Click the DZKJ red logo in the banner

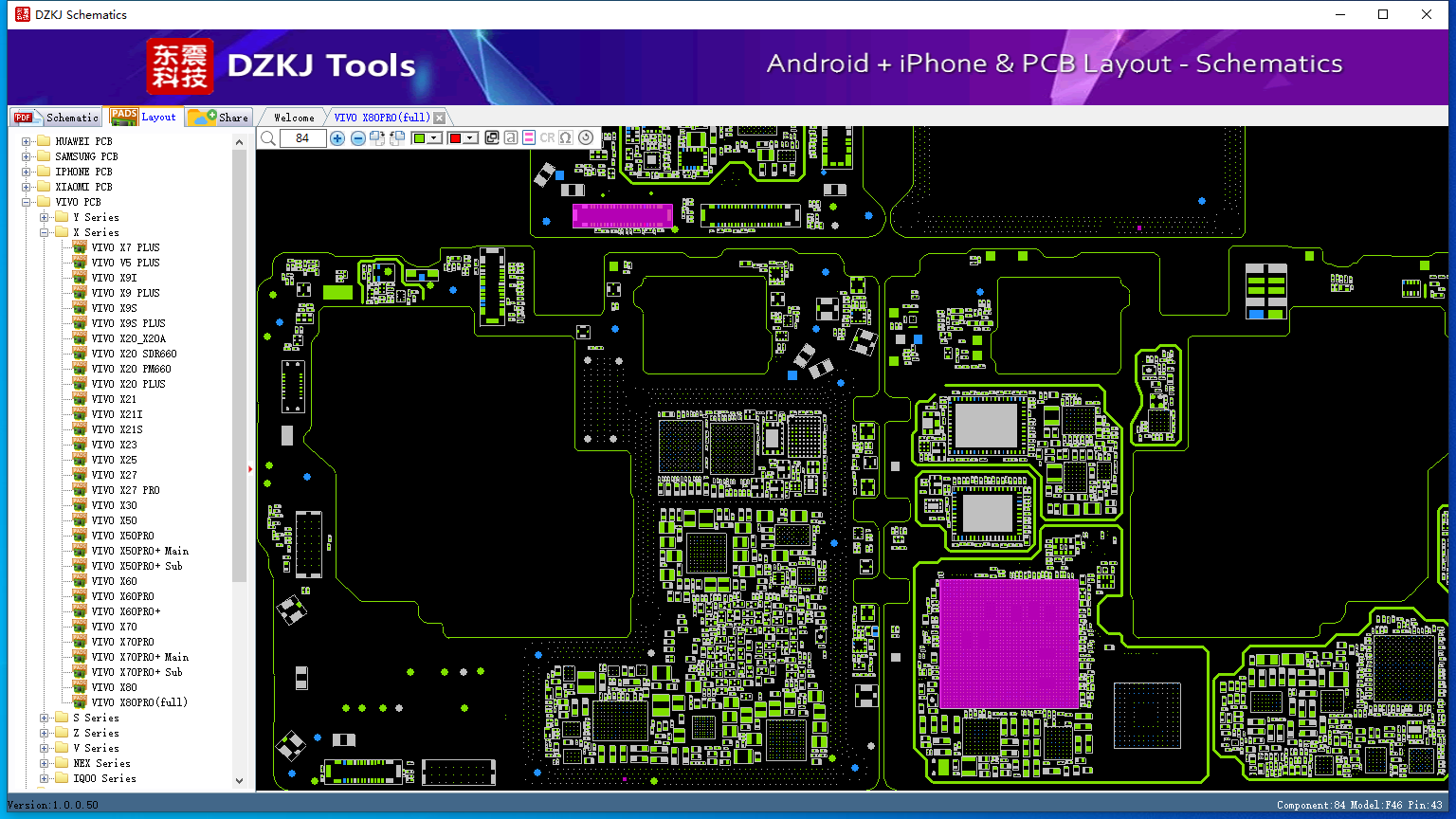180,66
